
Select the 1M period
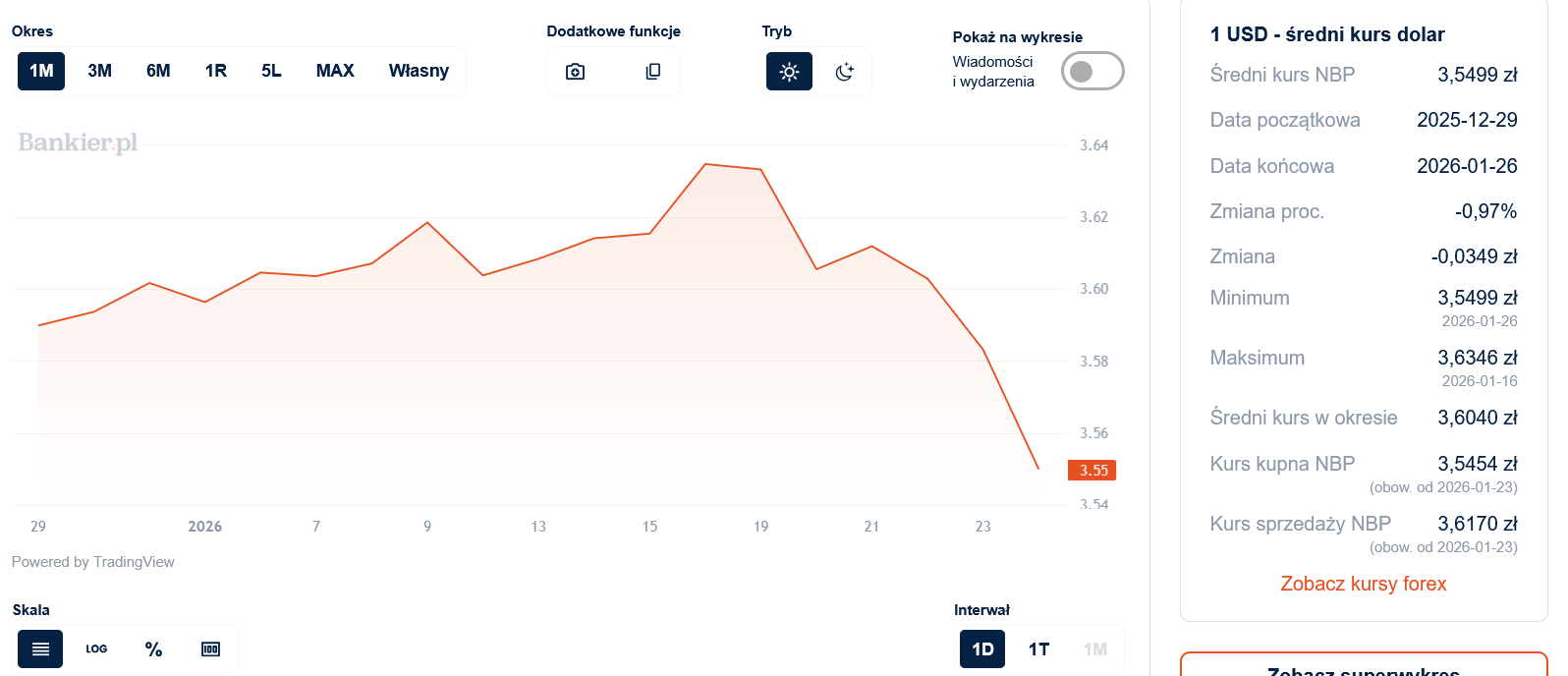pos(41,71)
